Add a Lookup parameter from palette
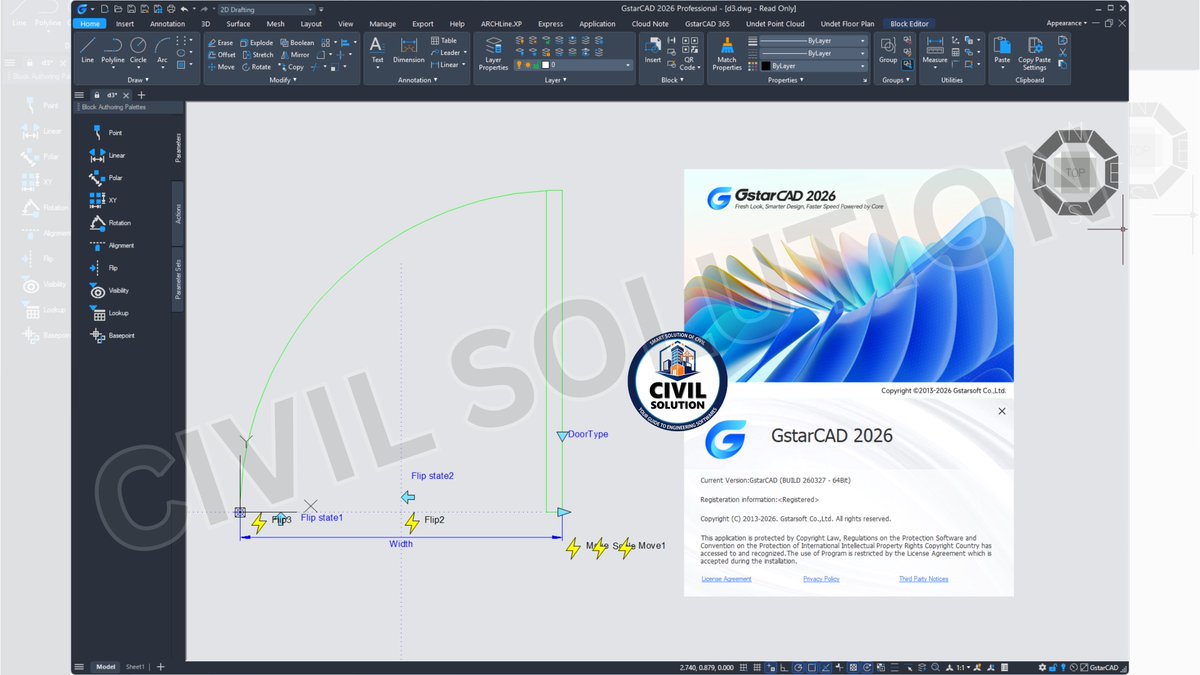This screenshot has height=675, width=1200. pyautogui.click(x=109, y=313)
